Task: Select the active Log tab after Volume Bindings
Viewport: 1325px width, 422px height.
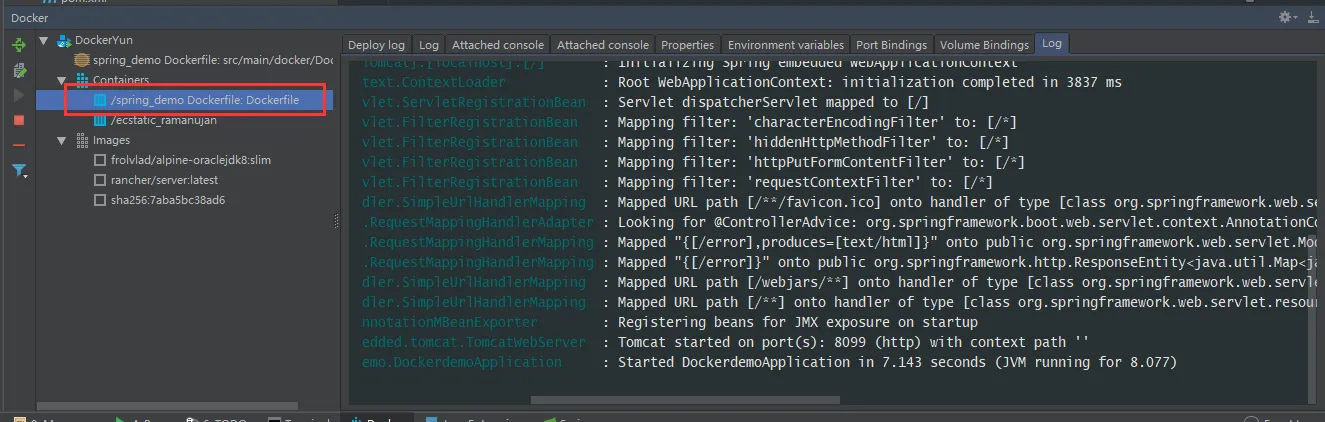Action: pos(1052,44)
